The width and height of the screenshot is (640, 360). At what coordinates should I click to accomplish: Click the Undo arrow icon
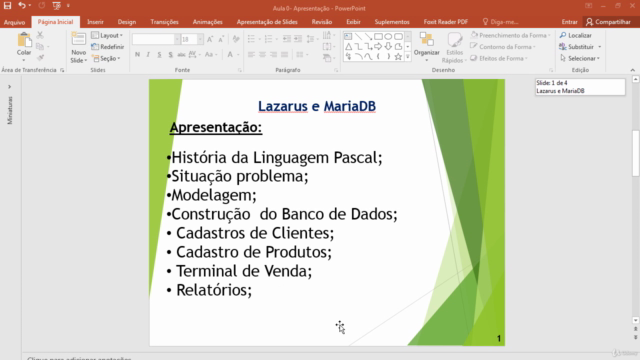point(22,5)
